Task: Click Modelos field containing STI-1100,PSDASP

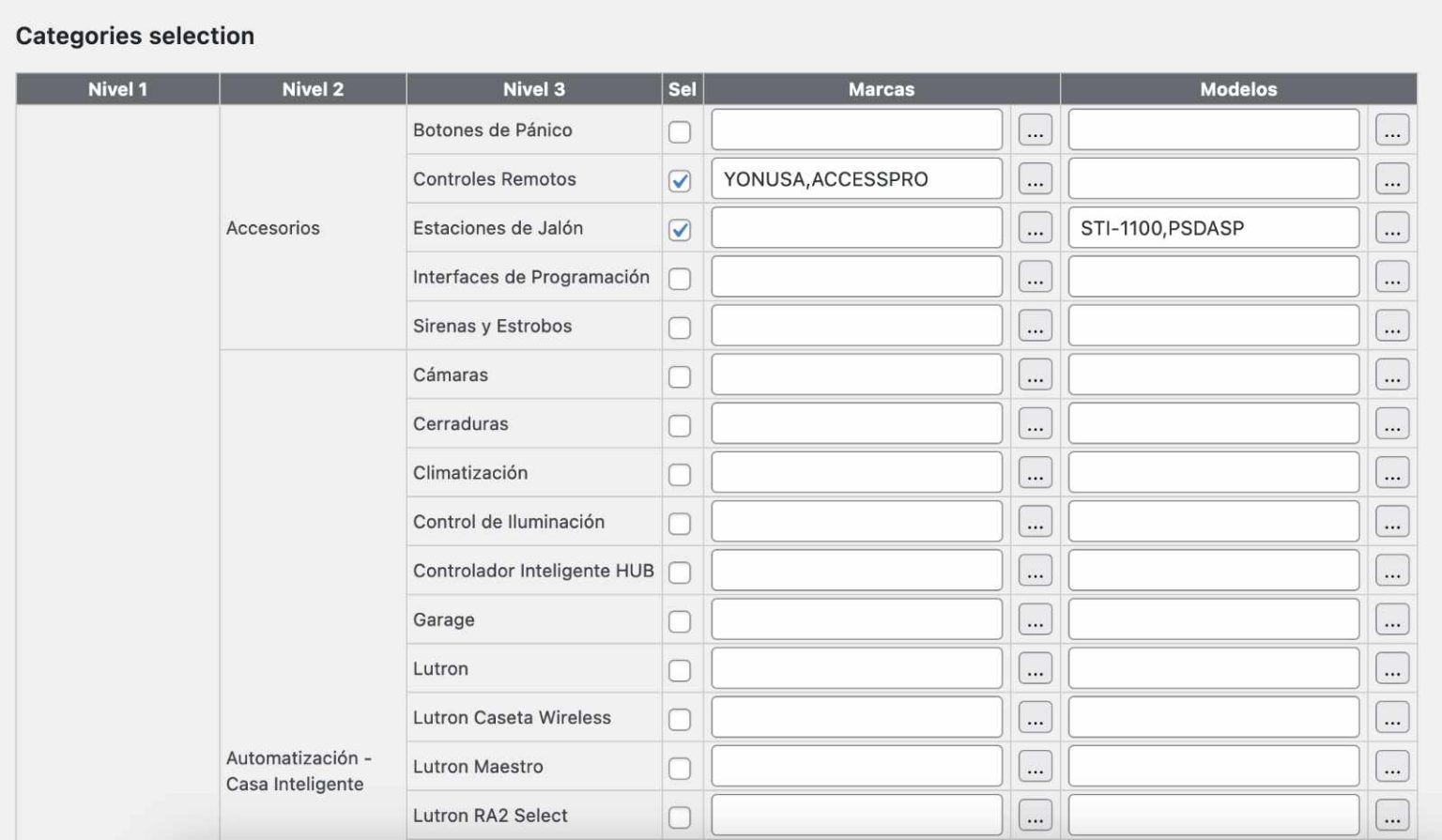Action: (1213, 227)
